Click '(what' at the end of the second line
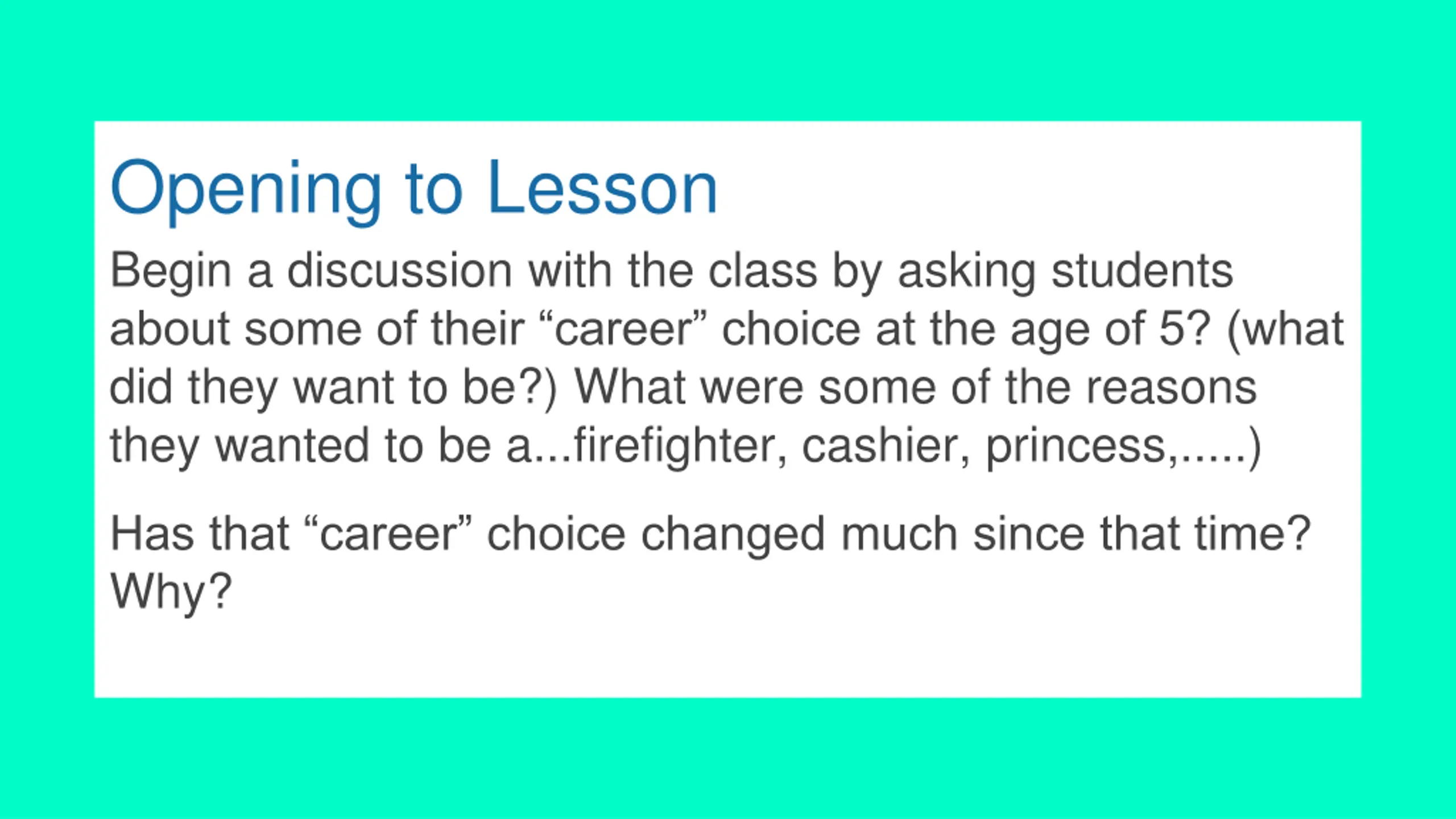The width and height of the screenshot is (1456, 819). tap(1285, 330)
